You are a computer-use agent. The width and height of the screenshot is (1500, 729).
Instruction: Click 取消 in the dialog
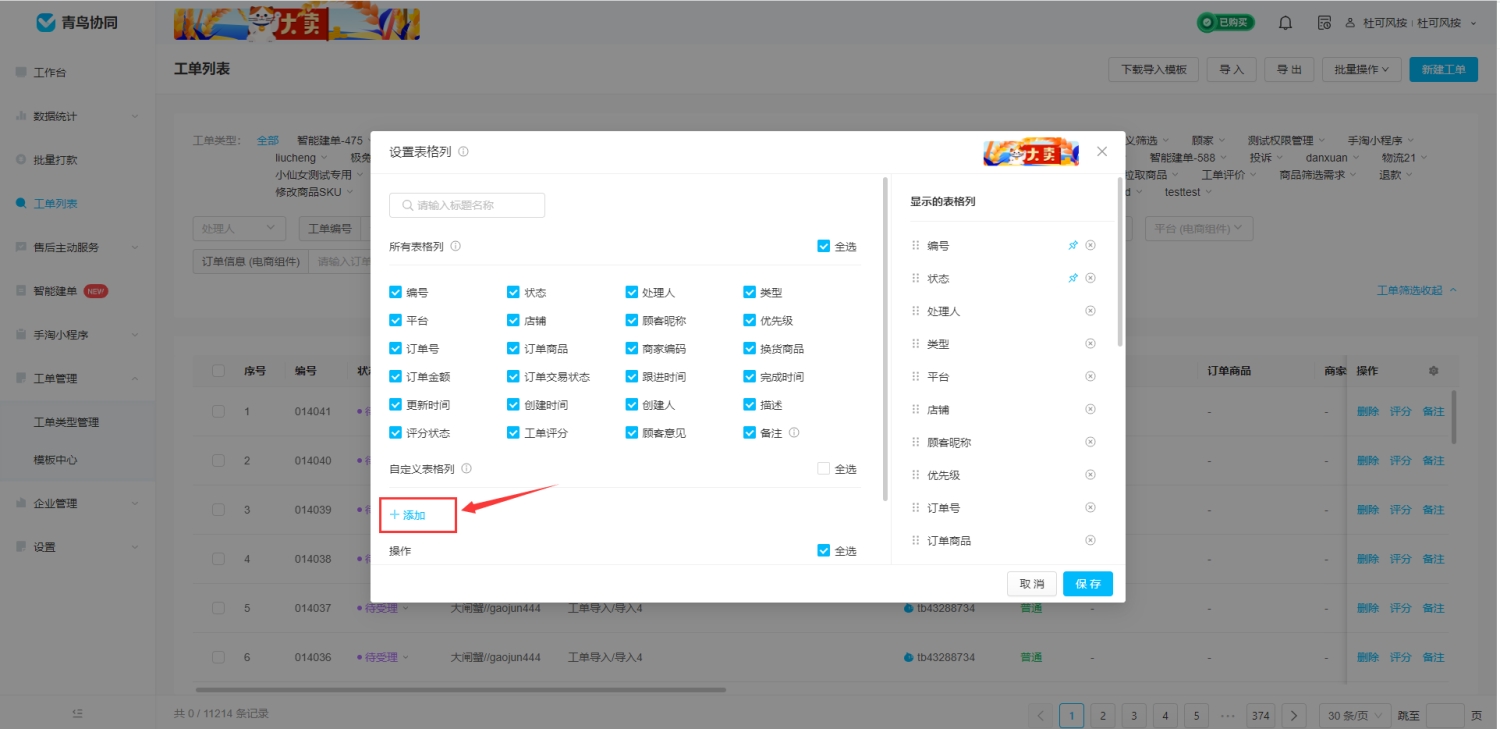click(1032, 584)
